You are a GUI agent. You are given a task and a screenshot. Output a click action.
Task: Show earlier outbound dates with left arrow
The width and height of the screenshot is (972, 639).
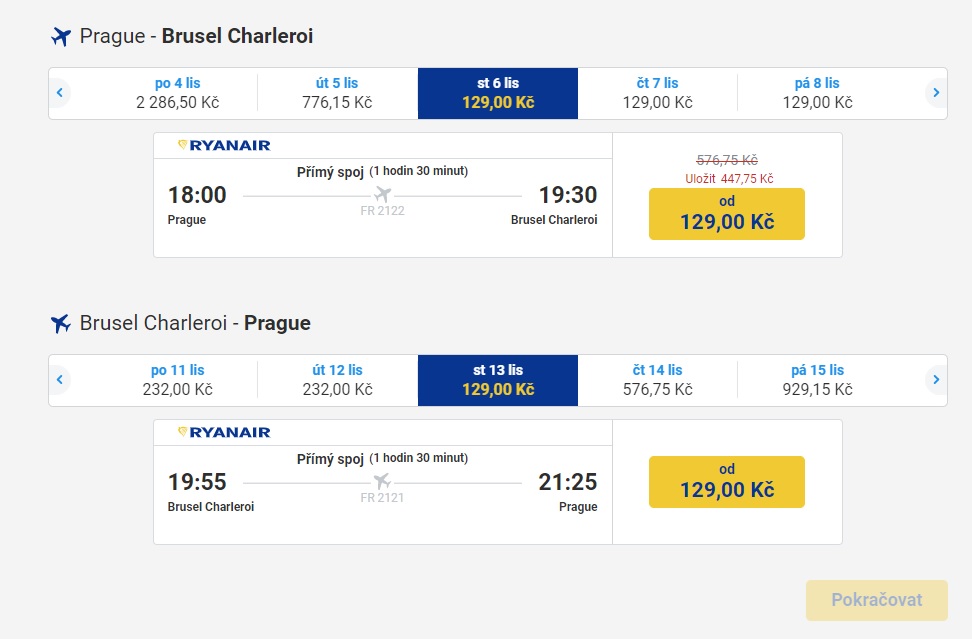click(60, 93)
